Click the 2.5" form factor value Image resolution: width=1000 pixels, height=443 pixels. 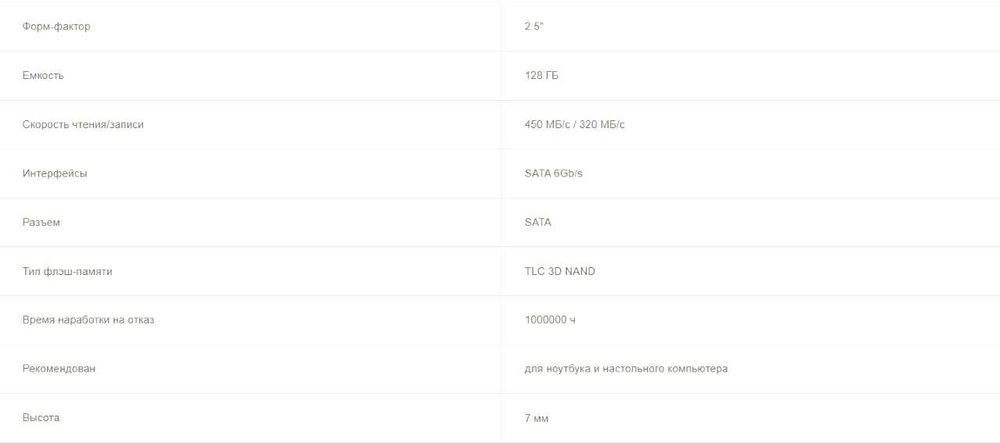click(x=533, y=26)
